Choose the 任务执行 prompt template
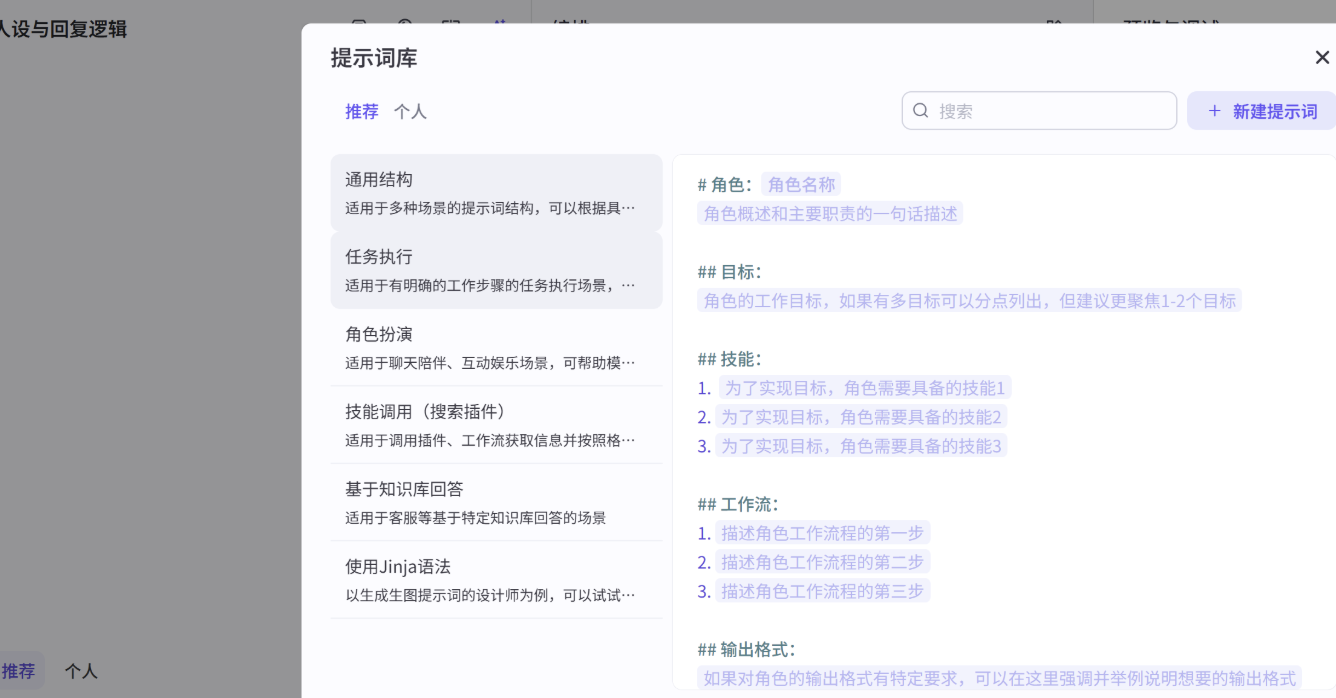 (496, 270)
